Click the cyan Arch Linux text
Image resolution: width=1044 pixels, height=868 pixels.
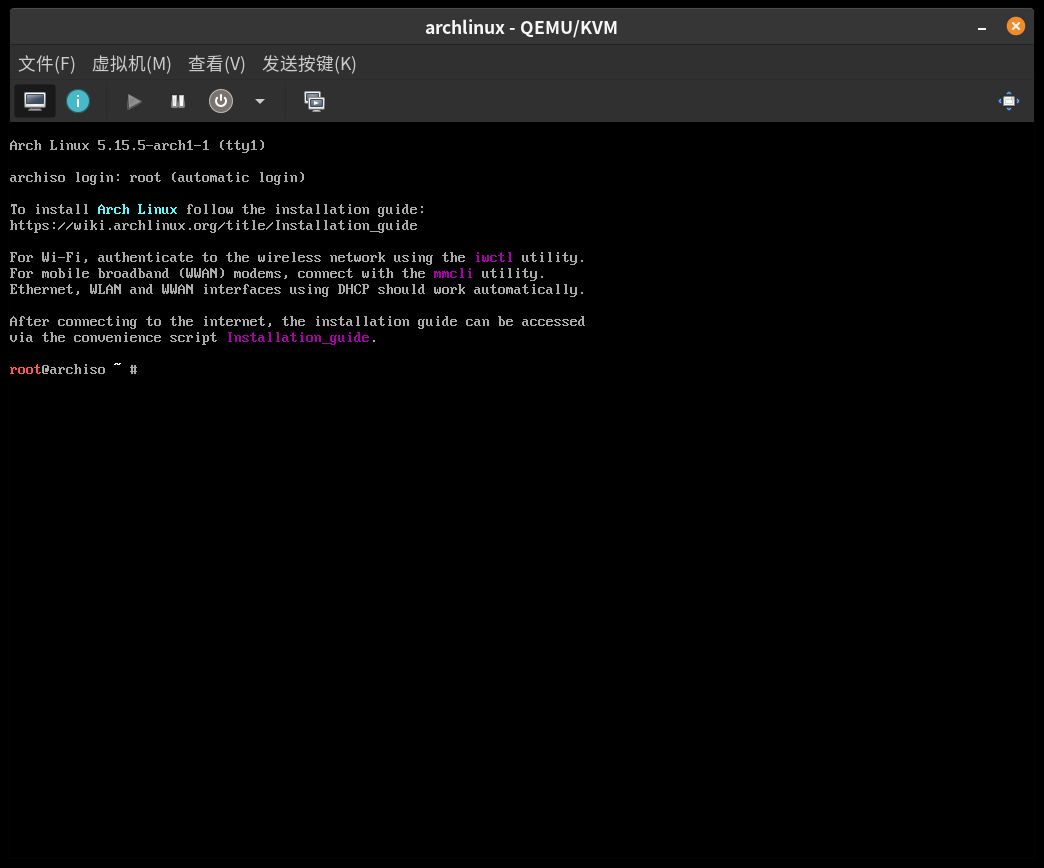coord(137,210)
